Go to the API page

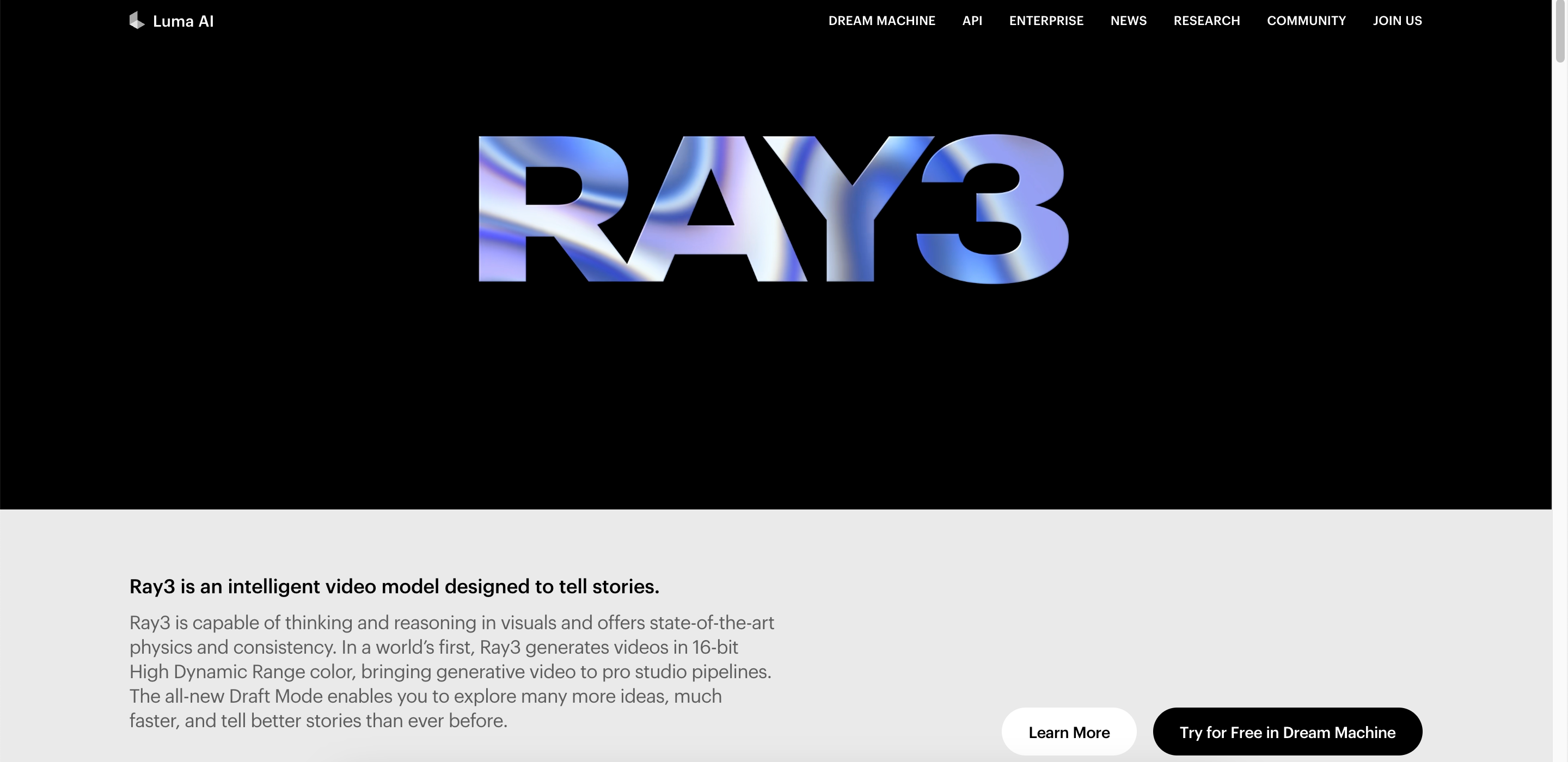click(972, 21)
